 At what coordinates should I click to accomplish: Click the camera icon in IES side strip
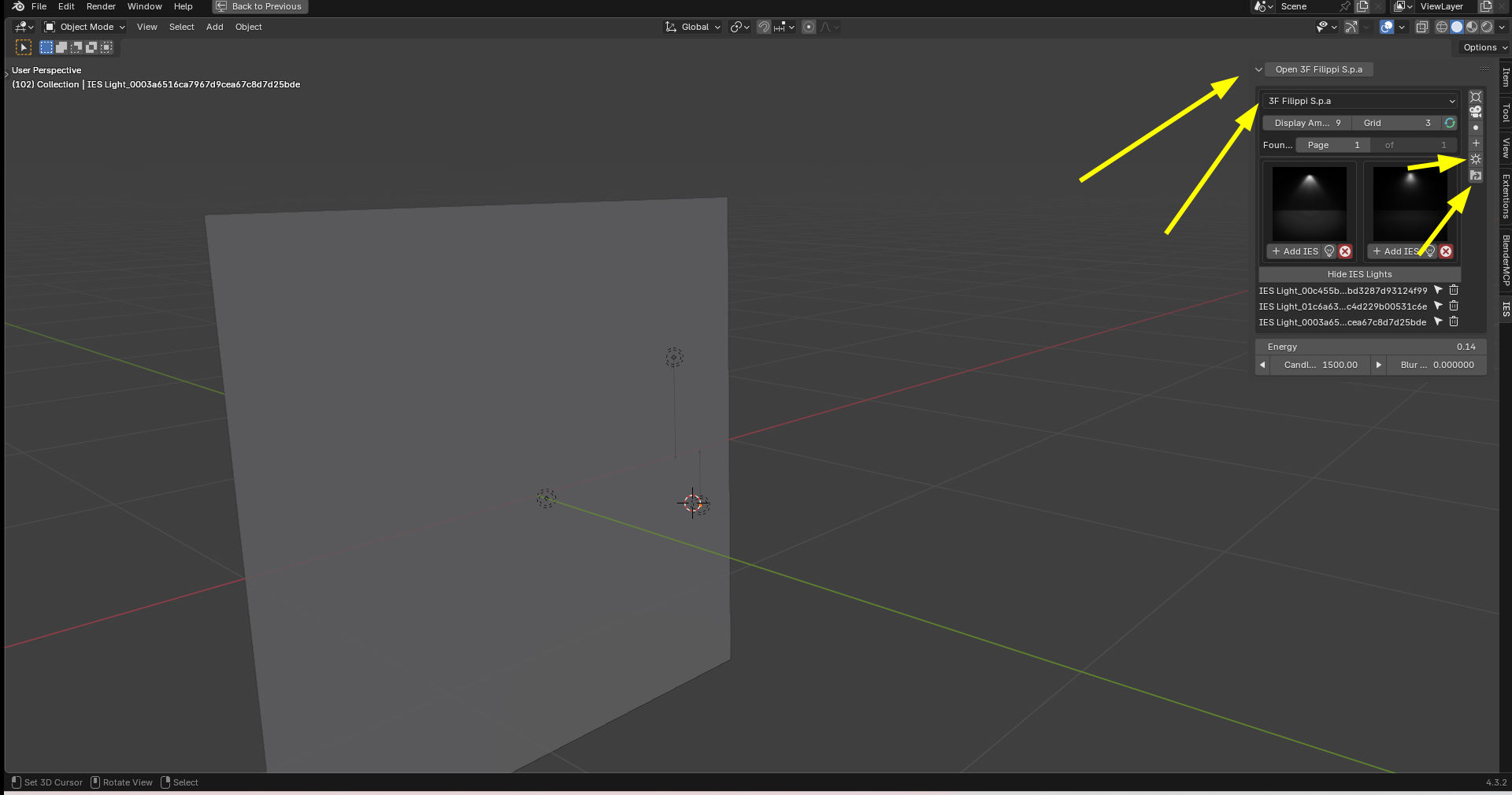1476,112
